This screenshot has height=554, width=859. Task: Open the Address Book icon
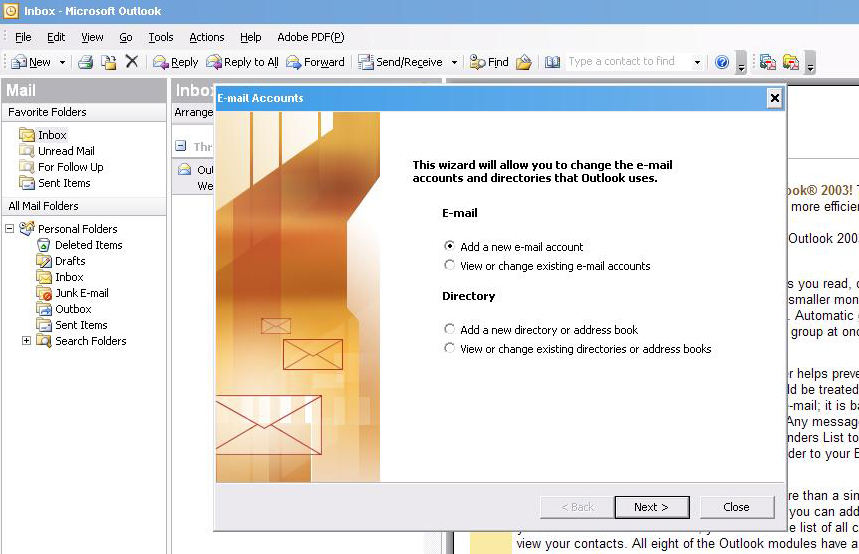click(552, 62)
